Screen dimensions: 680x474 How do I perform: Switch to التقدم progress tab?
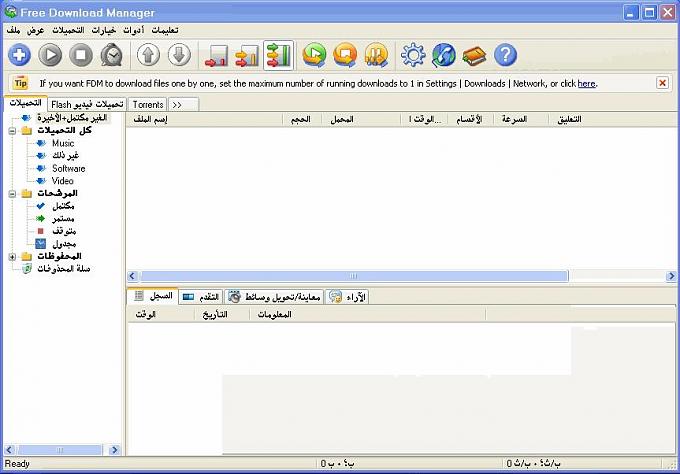coord(201,297)
